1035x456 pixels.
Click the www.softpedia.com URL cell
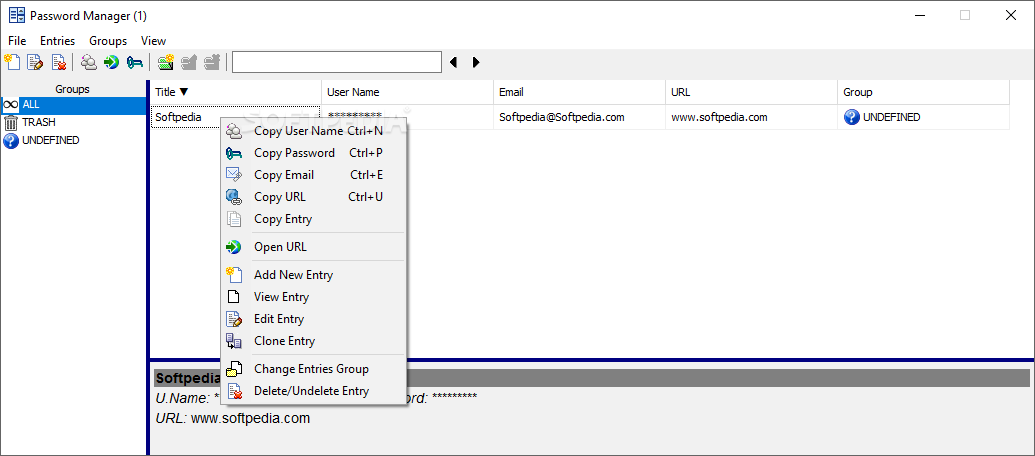click(x=752, y=117)
